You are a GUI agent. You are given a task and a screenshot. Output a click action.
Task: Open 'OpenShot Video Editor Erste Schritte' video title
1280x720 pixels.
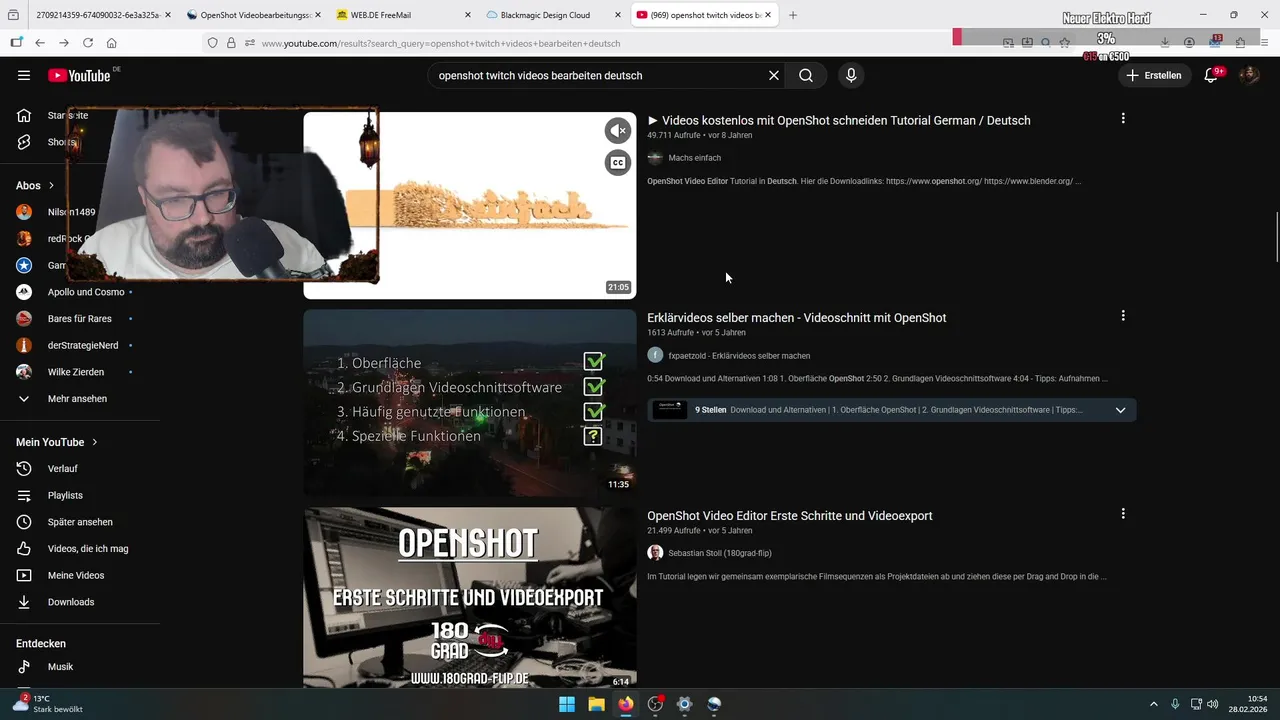(790, 516)
